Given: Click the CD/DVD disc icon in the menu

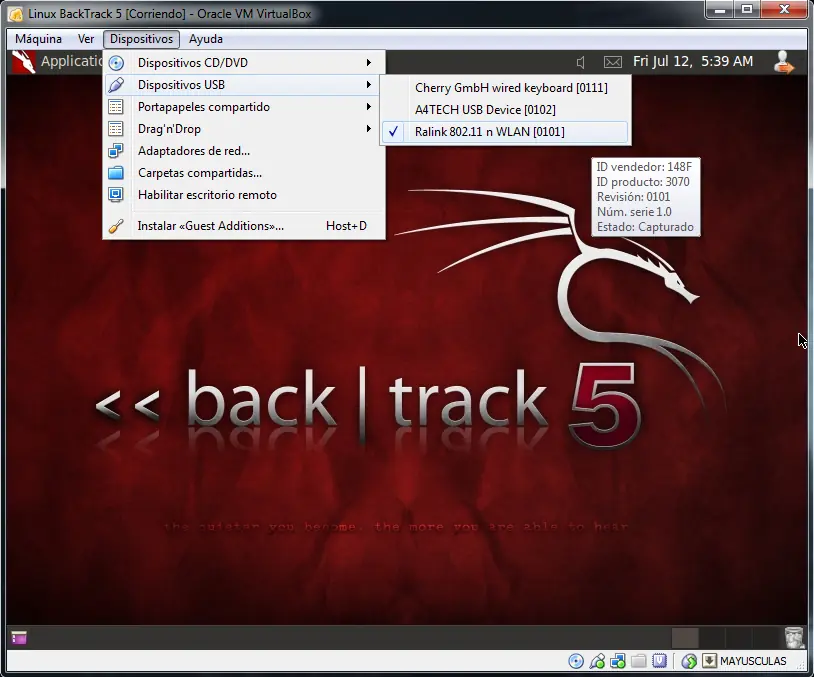Looking at the screenshot, I should [x=116, y=63].
